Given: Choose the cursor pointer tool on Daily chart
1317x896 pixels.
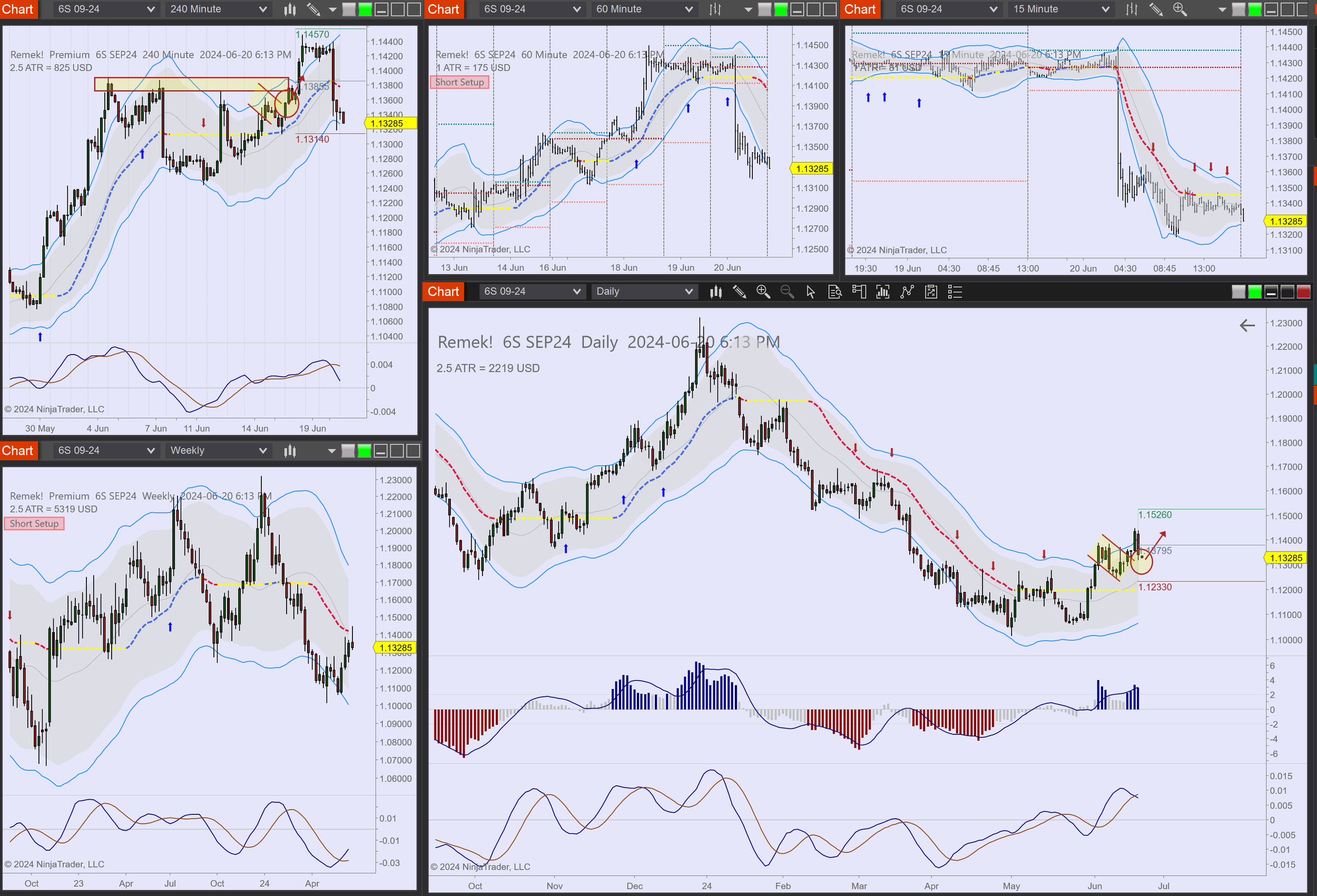Looking at the screenshot, I should 811,291.
